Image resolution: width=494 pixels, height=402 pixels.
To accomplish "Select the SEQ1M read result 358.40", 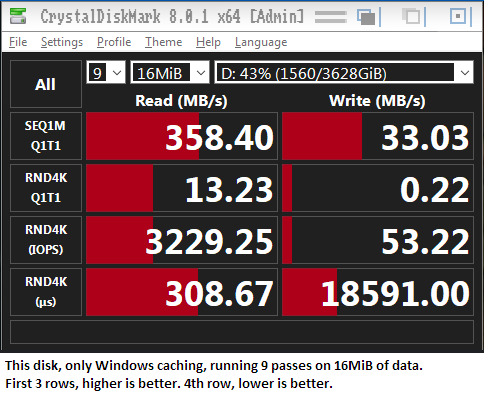I will click(x=182, y=136).
